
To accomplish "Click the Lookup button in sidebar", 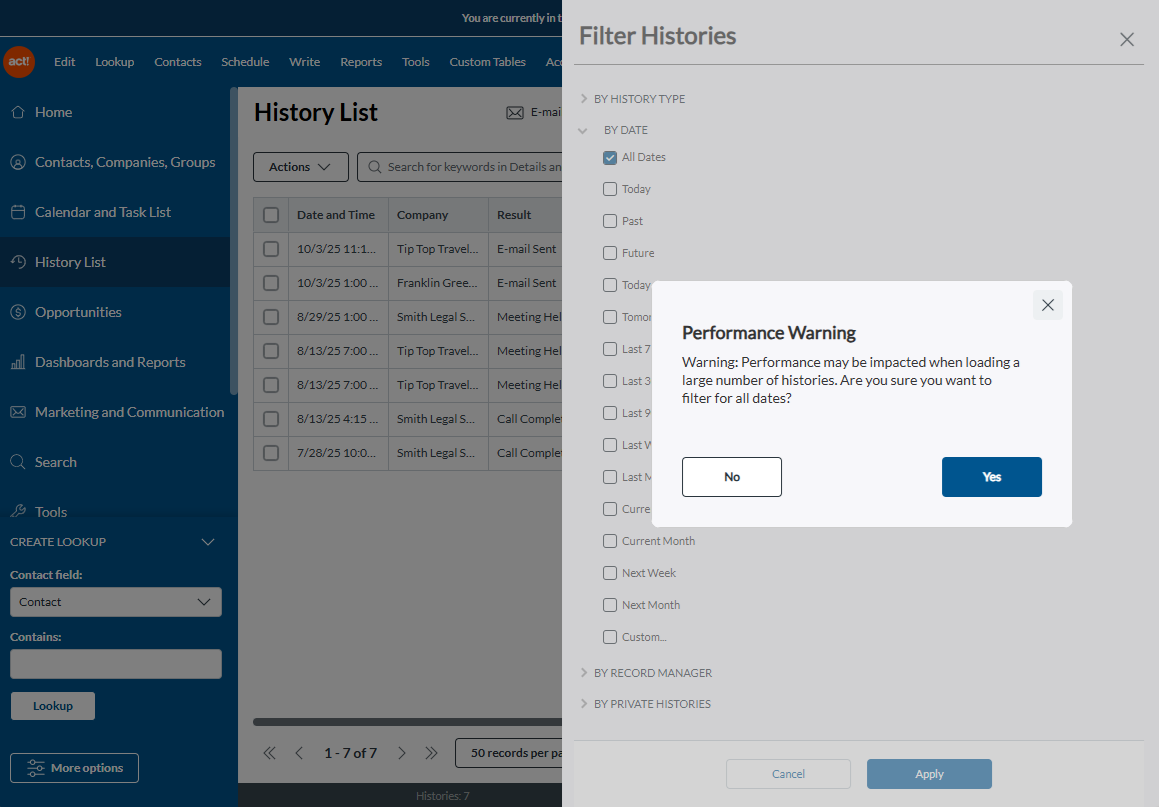I will (x=52, y=706).
